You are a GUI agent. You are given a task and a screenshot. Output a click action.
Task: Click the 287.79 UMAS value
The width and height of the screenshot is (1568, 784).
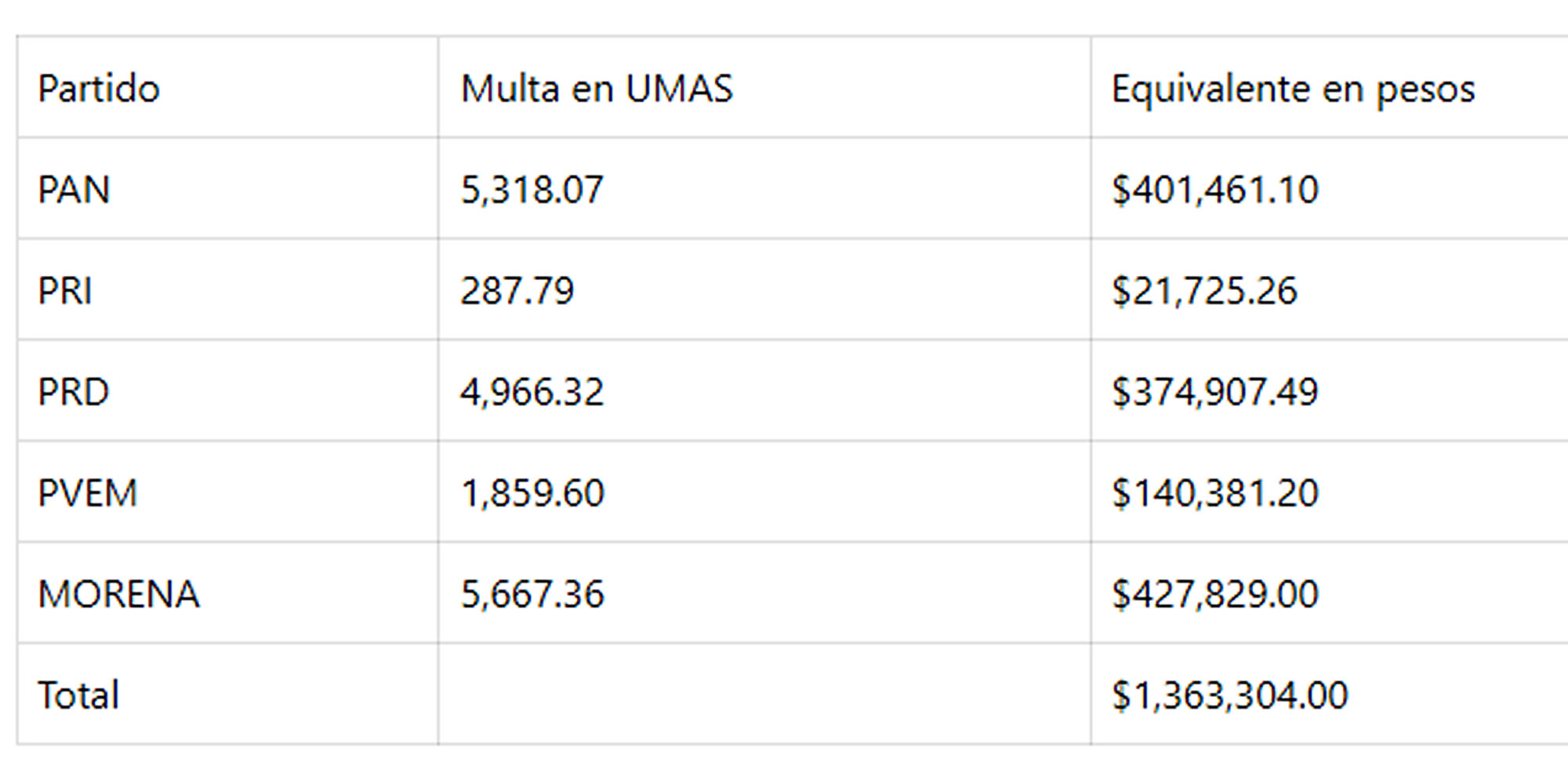(517, 291)
